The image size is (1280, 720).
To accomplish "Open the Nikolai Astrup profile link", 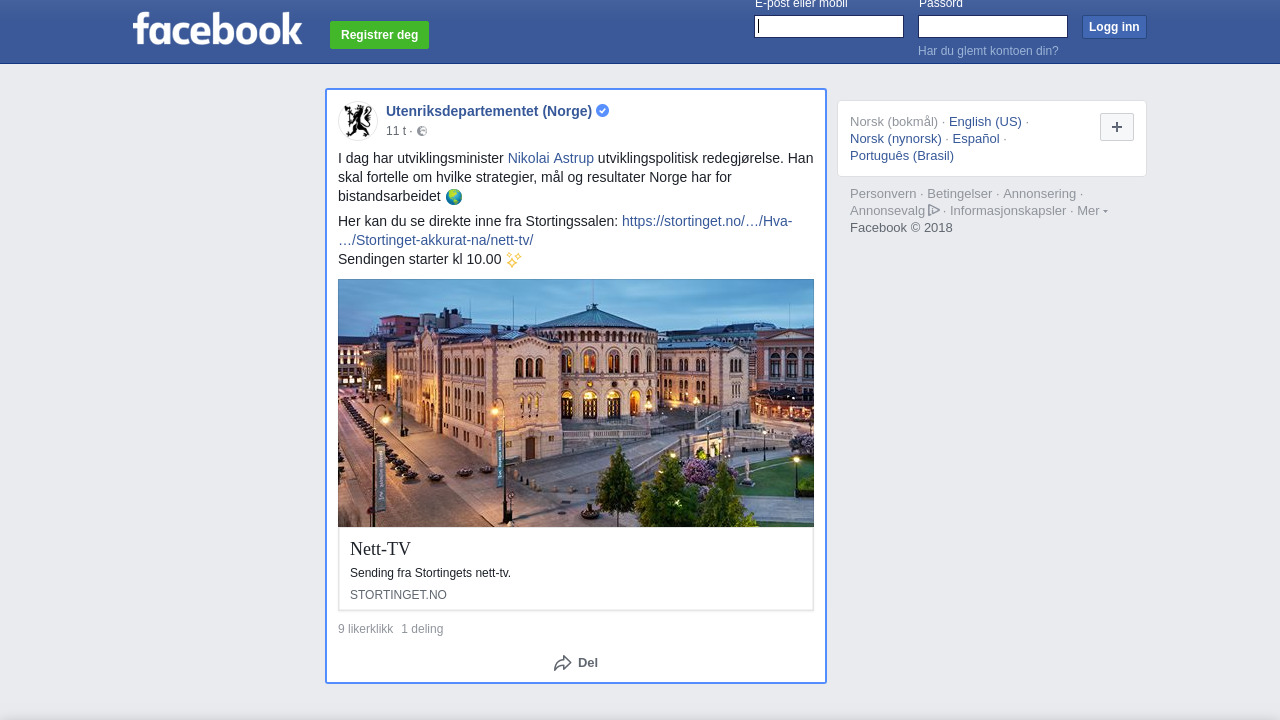I will tap(551, 158).
